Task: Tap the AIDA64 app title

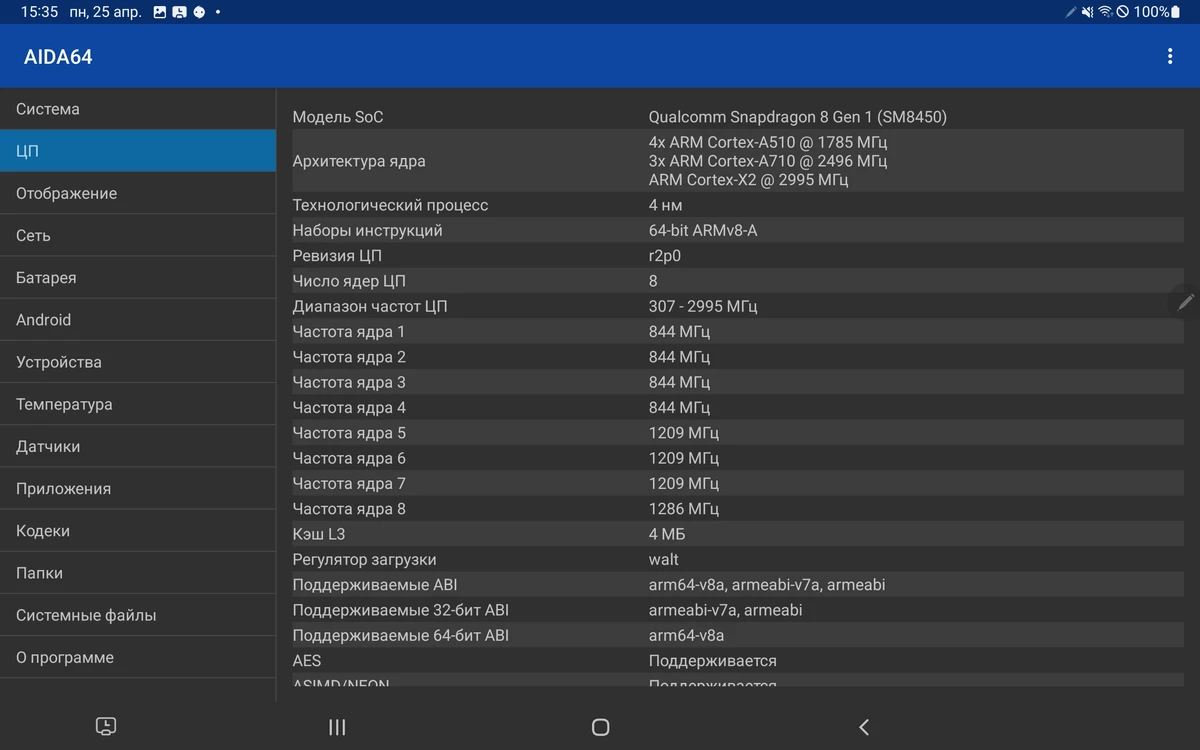Action: [58, 57]
